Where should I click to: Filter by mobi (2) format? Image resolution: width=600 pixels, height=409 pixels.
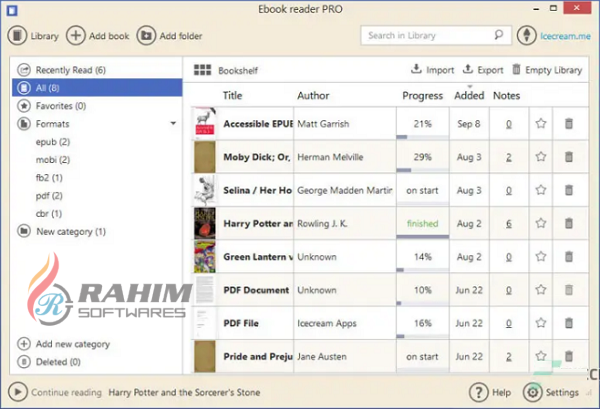(x=53, y=160)
